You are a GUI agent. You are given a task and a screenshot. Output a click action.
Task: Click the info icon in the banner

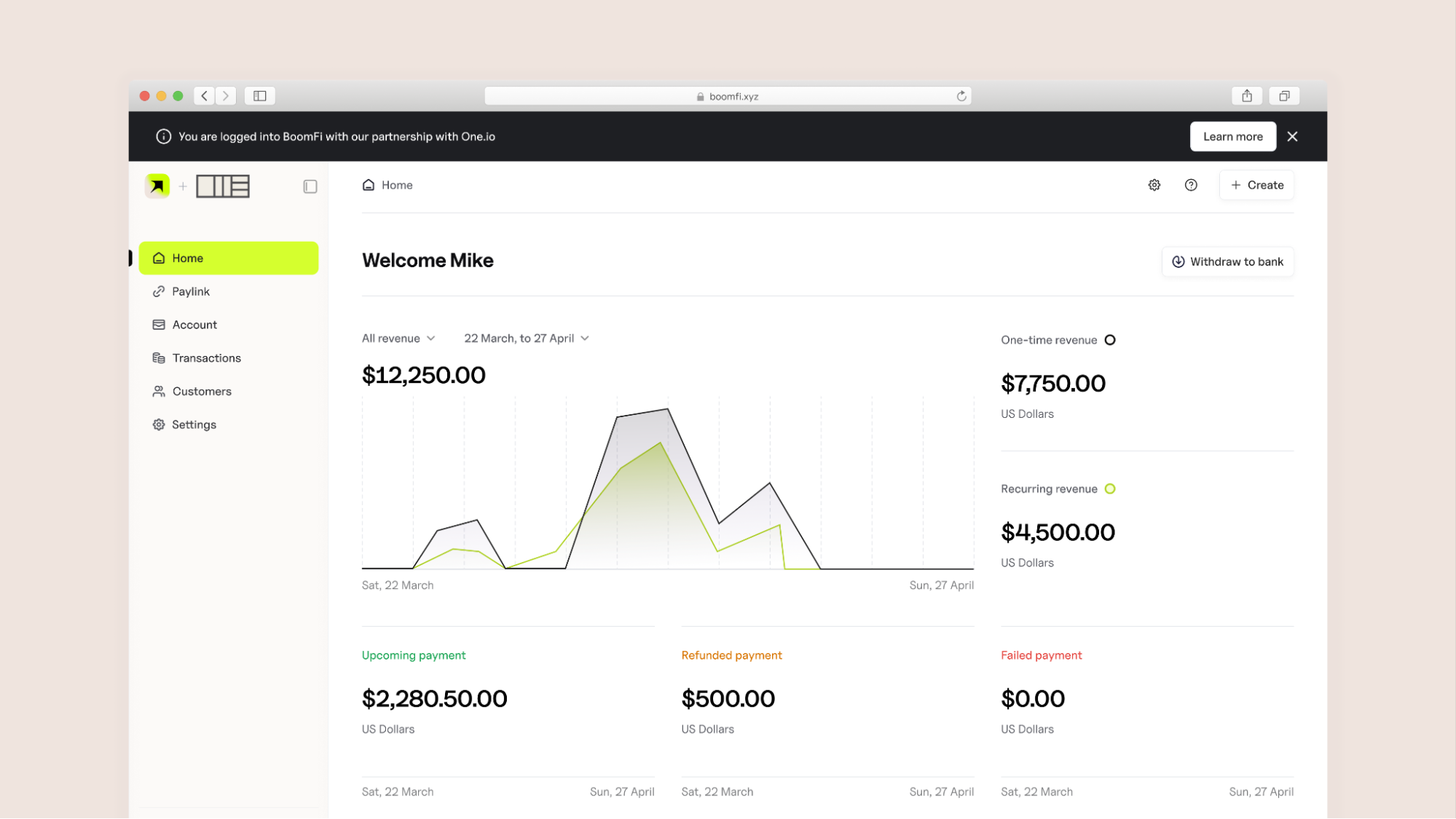pyautogui.click(x=164, y=137)
